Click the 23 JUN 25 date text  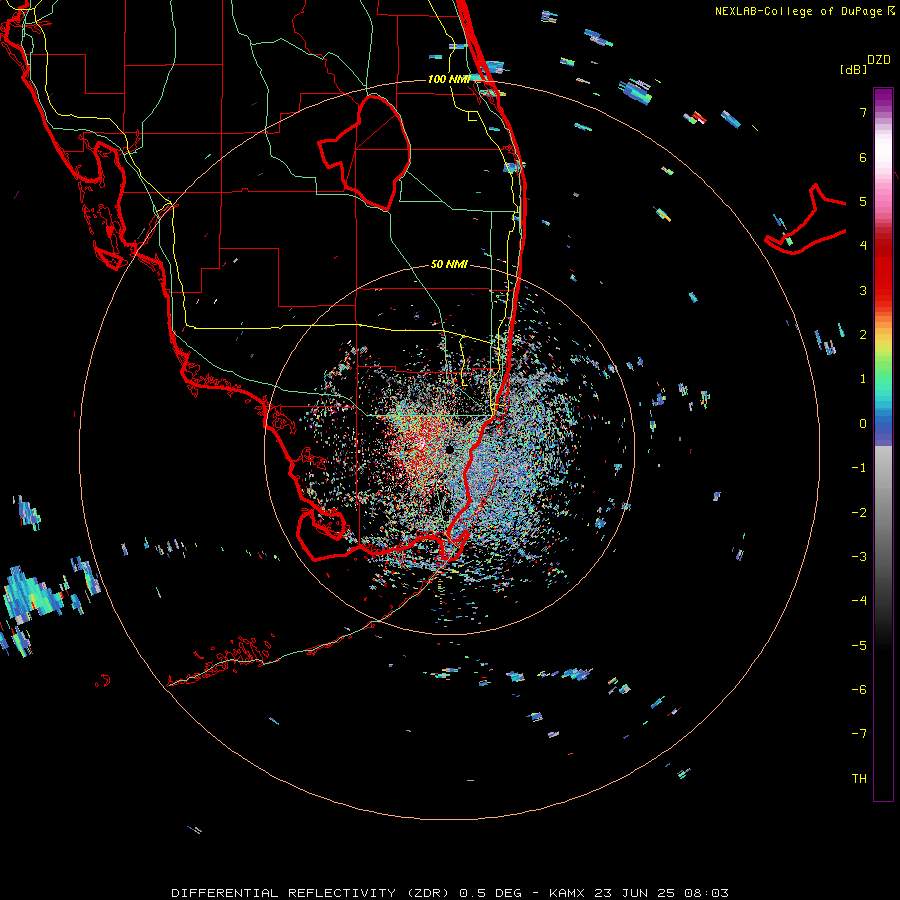click(634, 893)
